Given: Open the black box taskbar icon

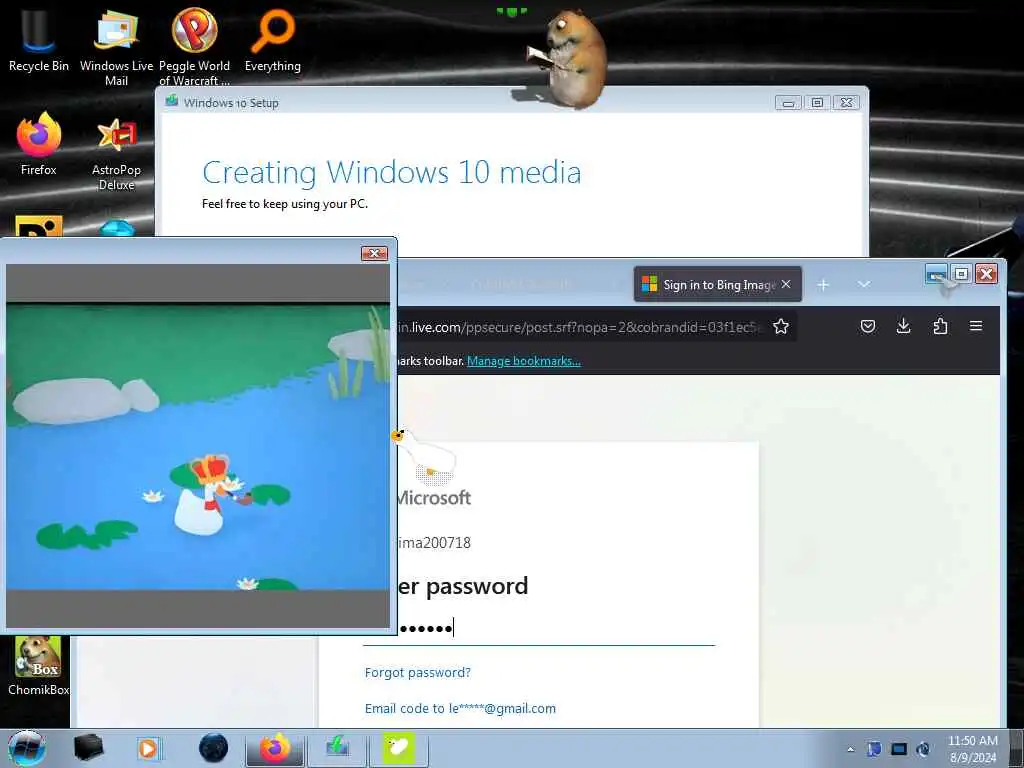Looking at the screenshot, I should pyautogui.click(x=89, y=748).
